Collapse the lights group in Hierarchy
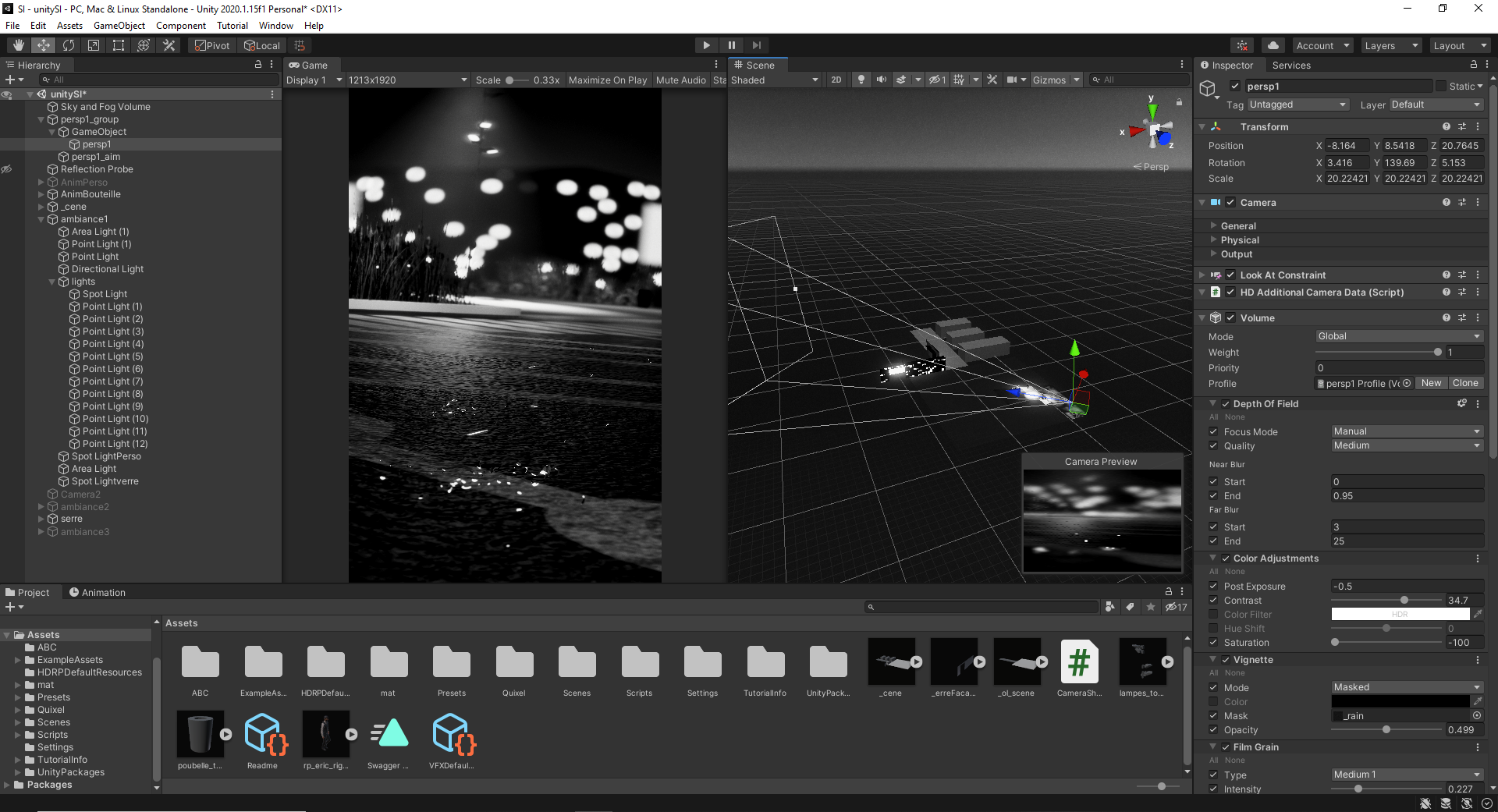 coord(52,282)
